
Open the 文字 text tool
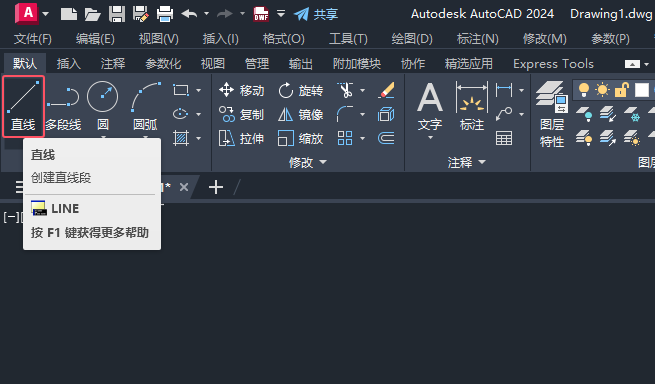point(430,108)
